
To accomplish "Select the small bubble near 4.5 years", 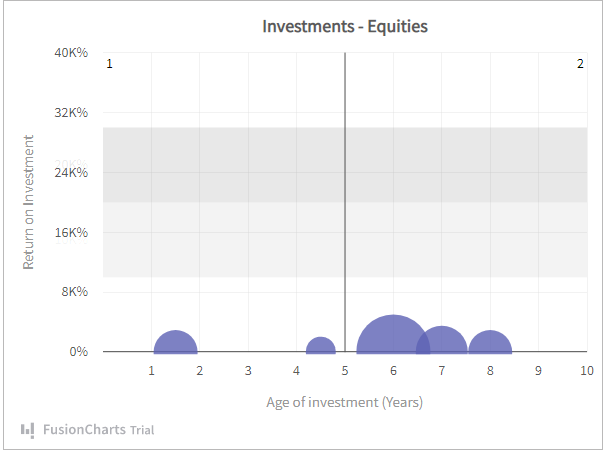I will (320, 347).
